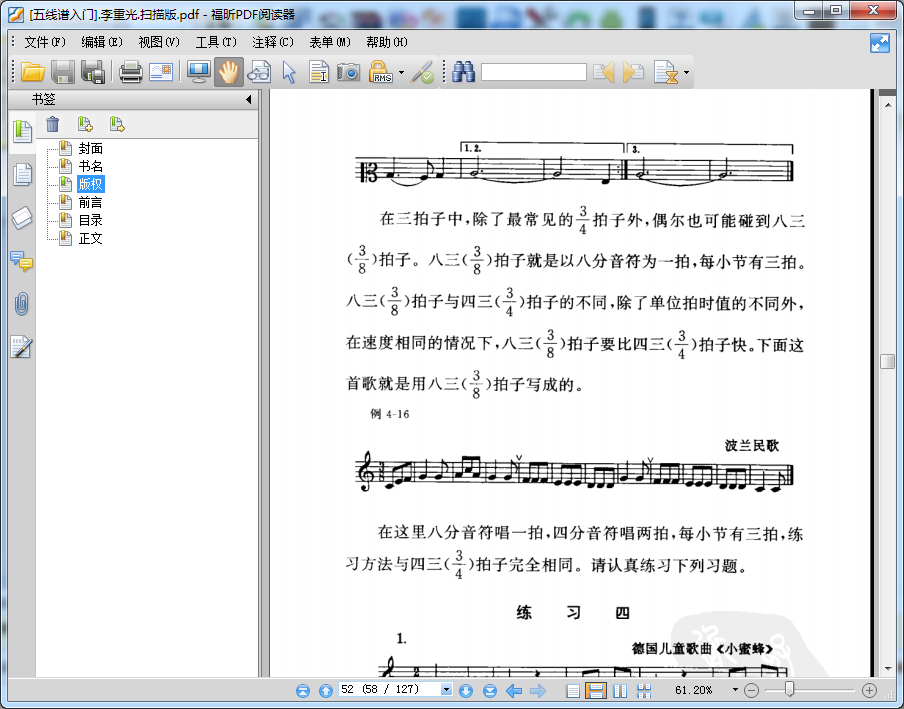Image resolution: width=904 pixels, height=709 pixels.
Task: Open the 视图(V) menu
Action: tap(159, 42)
